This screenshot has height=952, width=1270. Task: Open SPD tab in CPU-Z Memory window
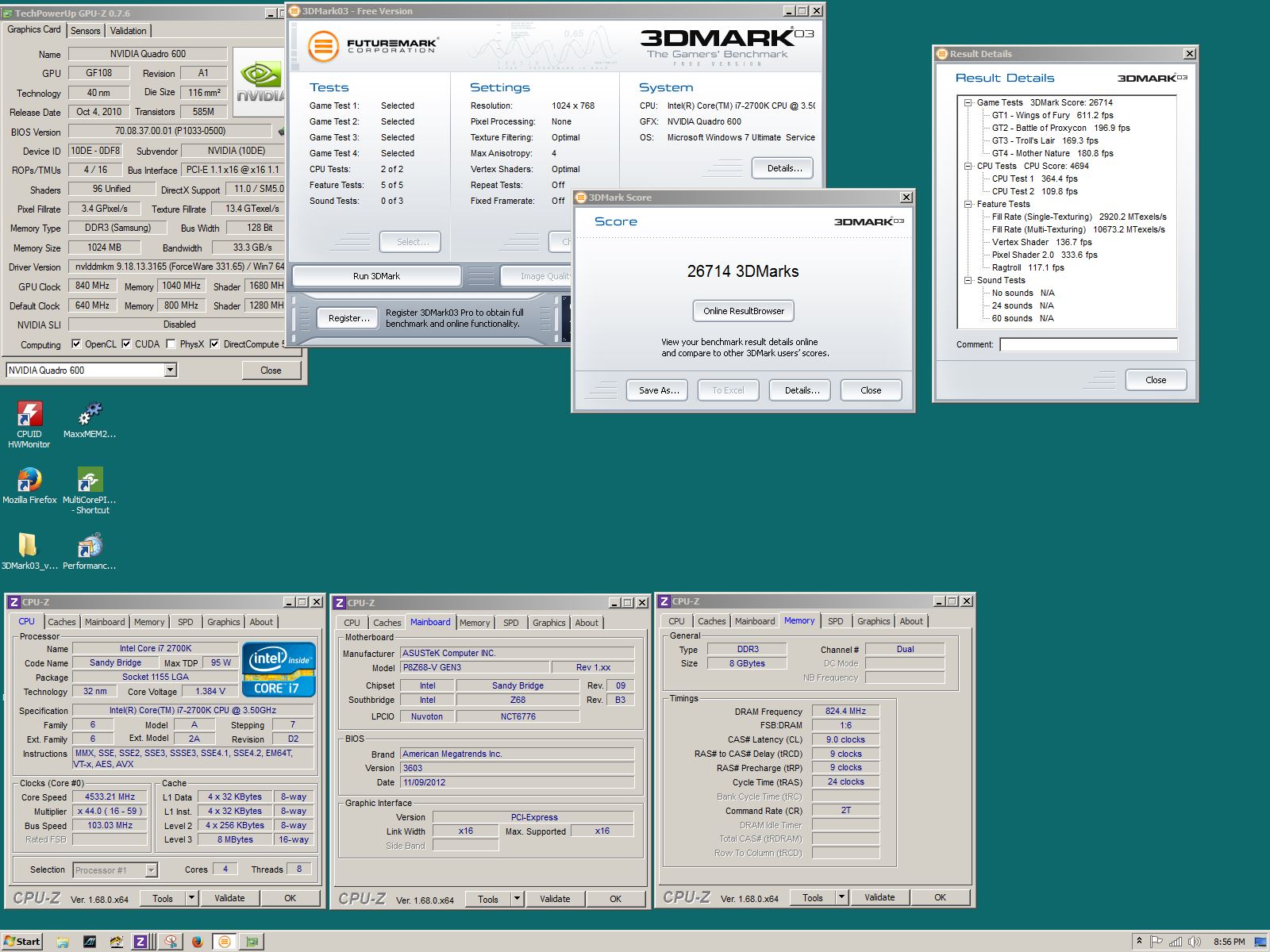coord(836,621)
